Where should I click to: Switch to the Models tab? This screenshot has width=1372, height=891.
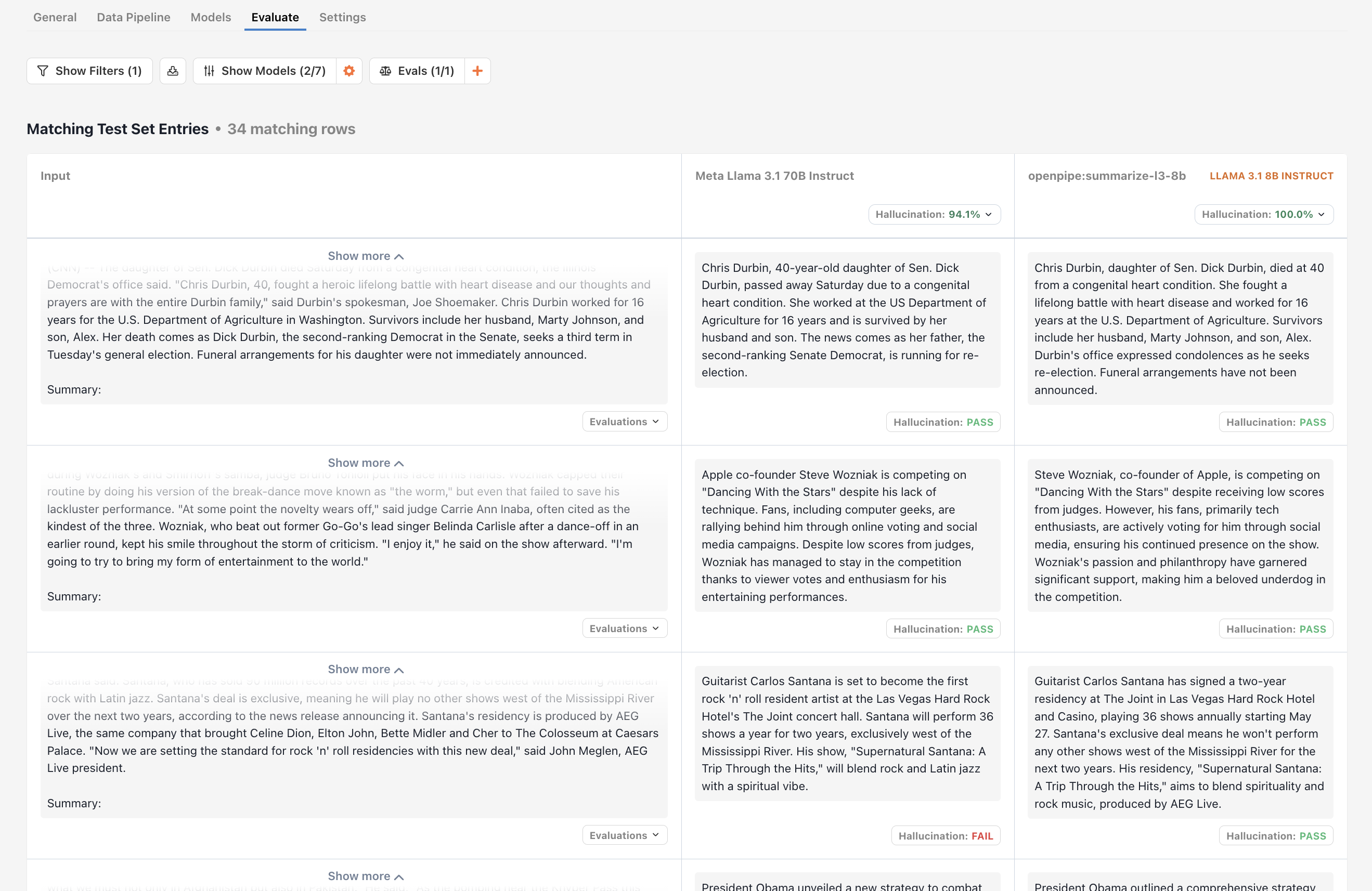211,17
